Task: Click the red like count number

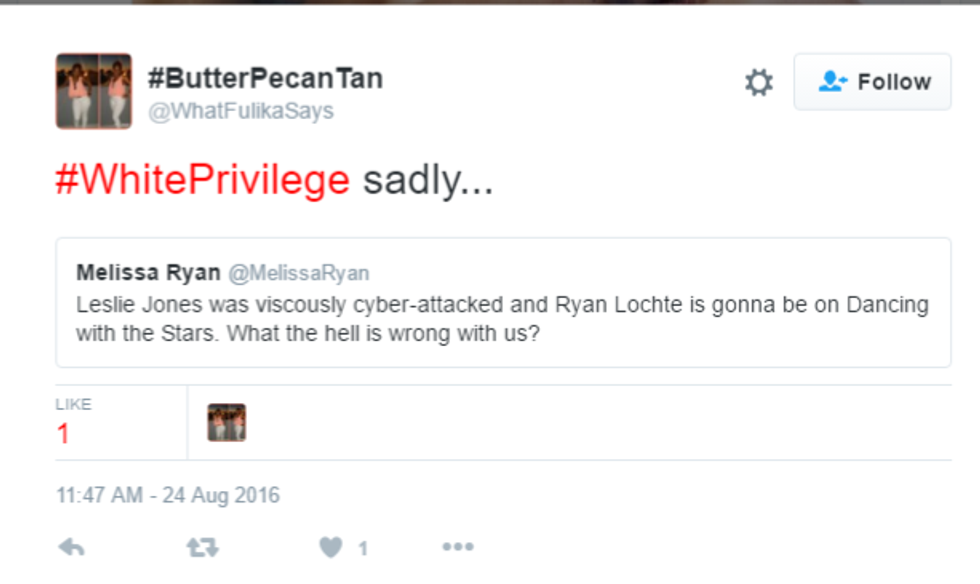Action: [x=63, y=434]
